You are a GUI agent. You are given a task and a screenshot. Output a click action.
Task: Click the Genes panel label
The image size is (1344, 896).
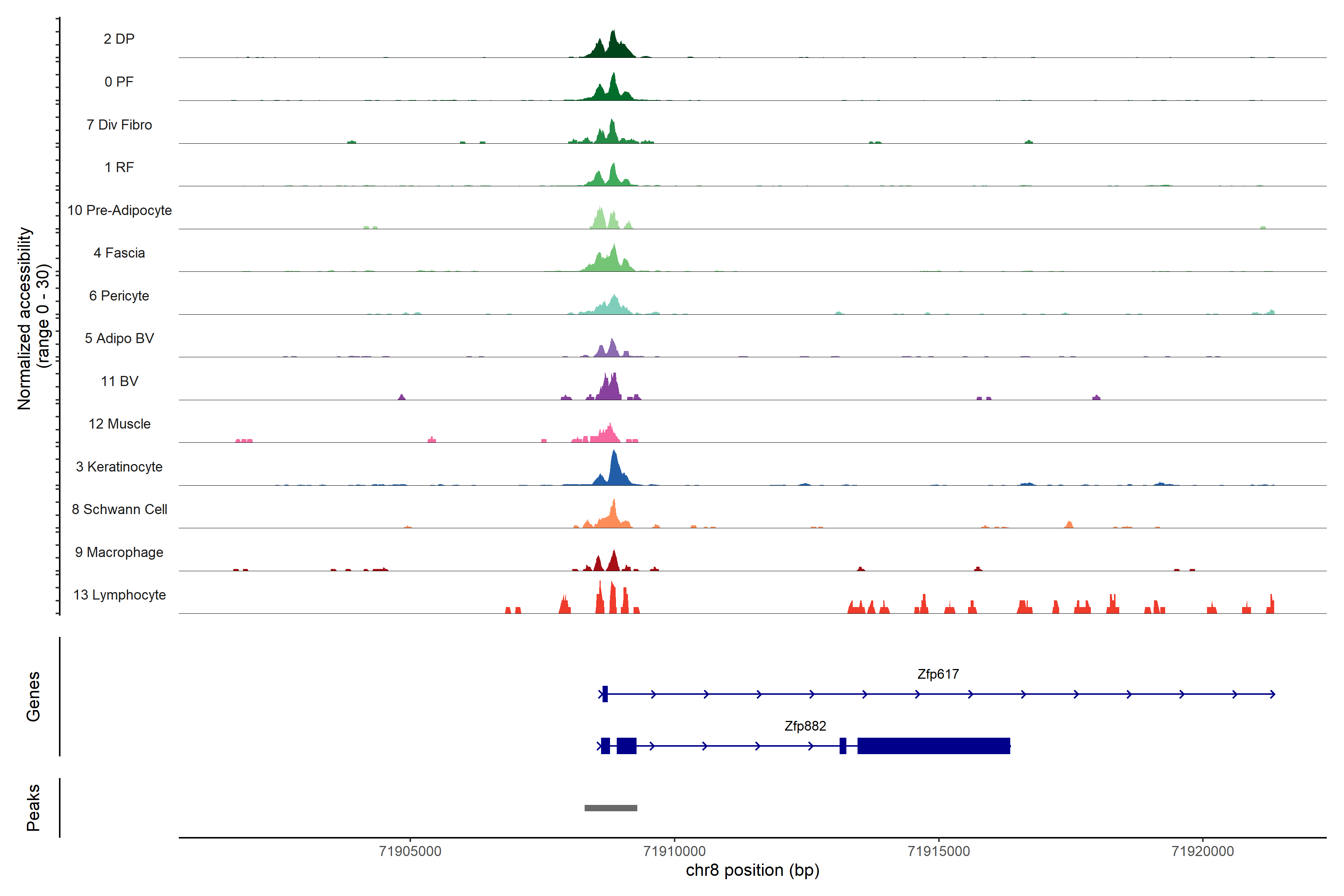pos(33,697)
